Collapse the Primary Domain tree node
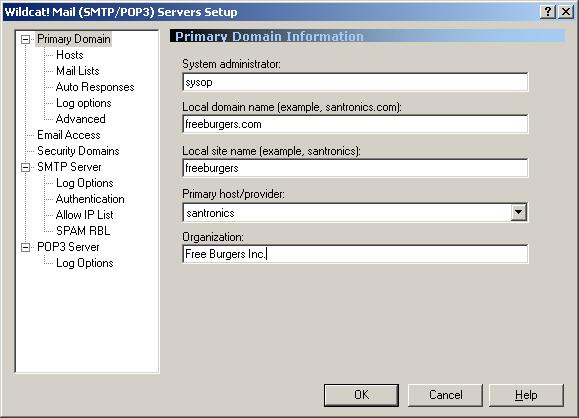 (25, 40)
